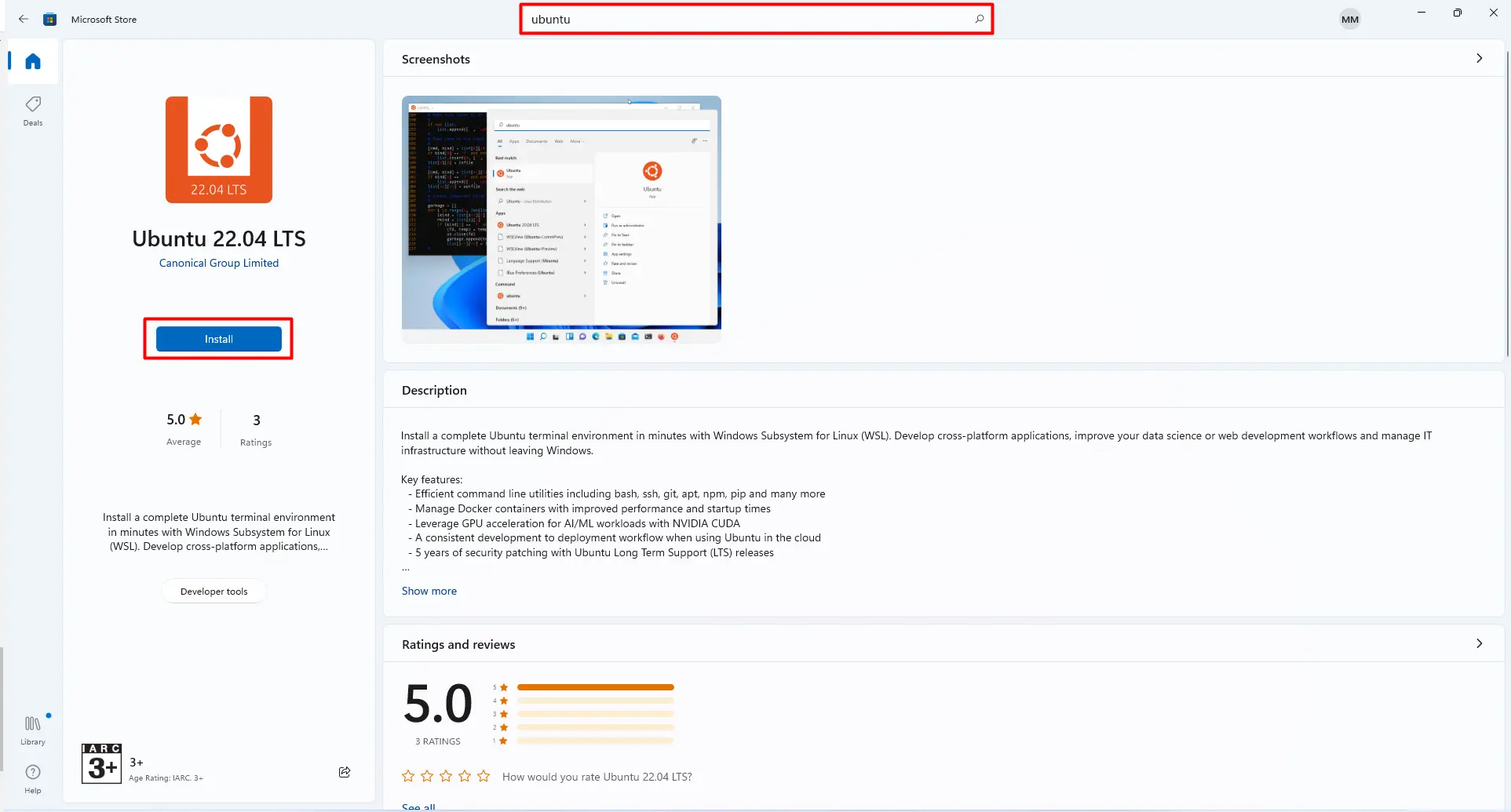Minimize the Microsoft Store window
The width and height of the screenshot is (1511, 812).
[1422, 13]
